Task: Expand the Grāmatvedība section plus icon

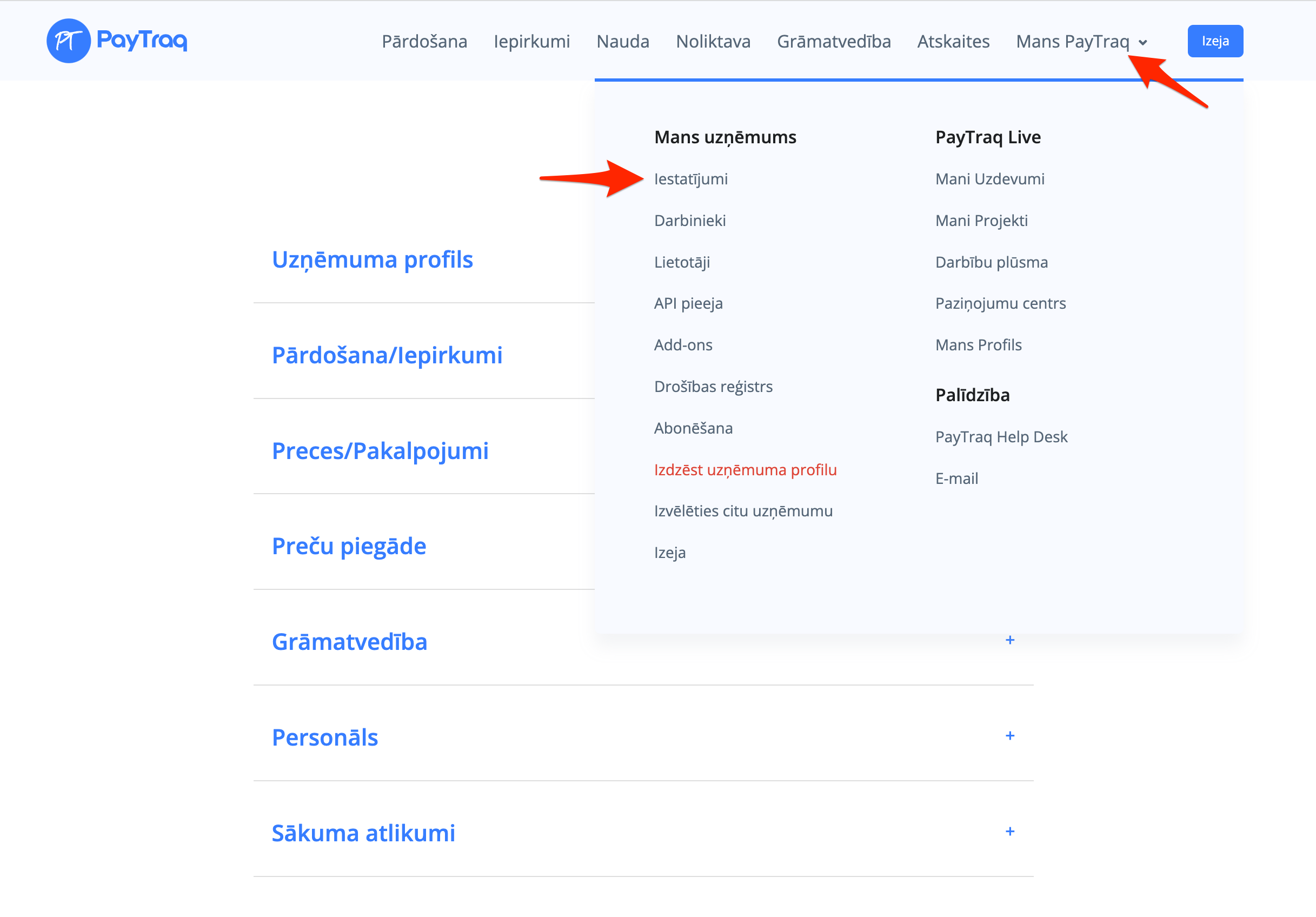Action: (x=1010, y=640)
